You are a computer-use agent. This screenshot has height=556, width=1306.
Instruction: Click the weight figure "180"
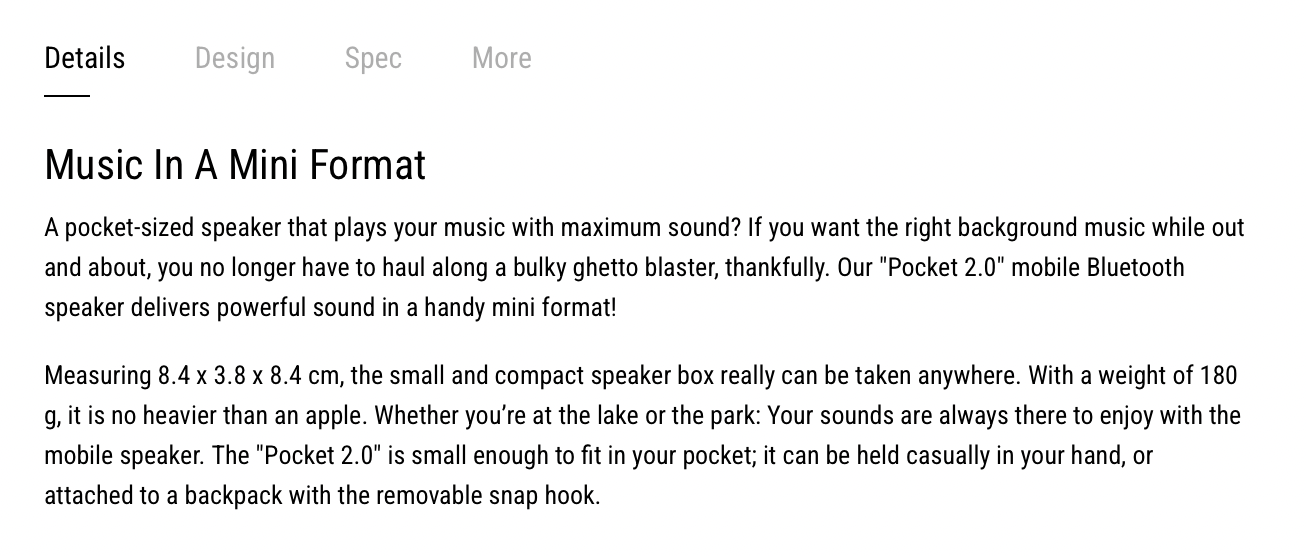pos(1218,376)
